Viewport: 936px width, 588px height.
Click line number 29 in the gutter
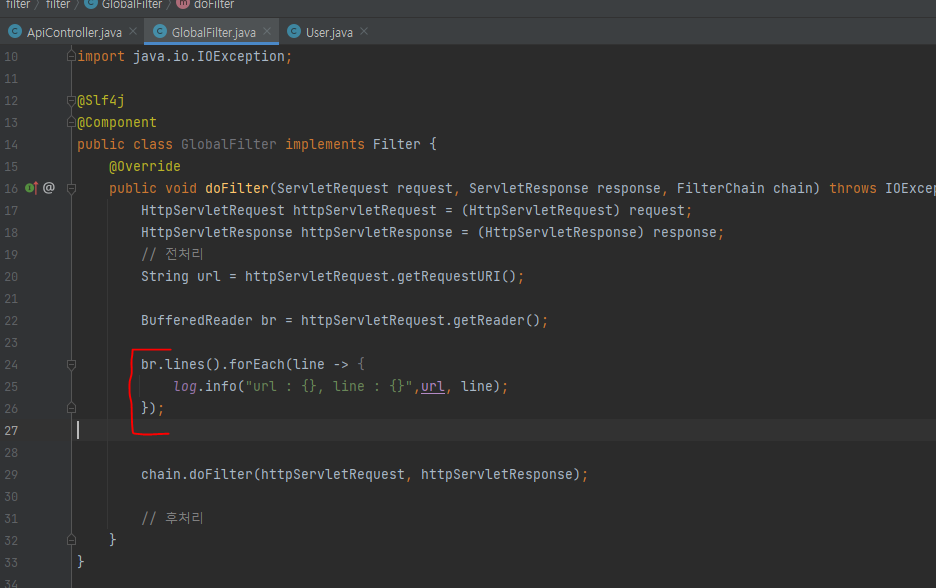11,475
